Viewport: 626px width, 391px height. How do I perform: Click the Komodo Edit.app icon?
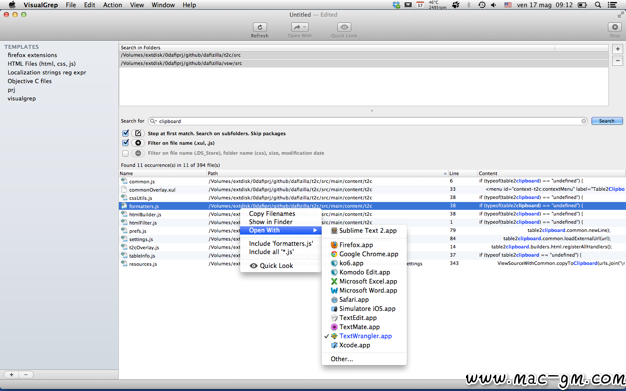point(334,272)
